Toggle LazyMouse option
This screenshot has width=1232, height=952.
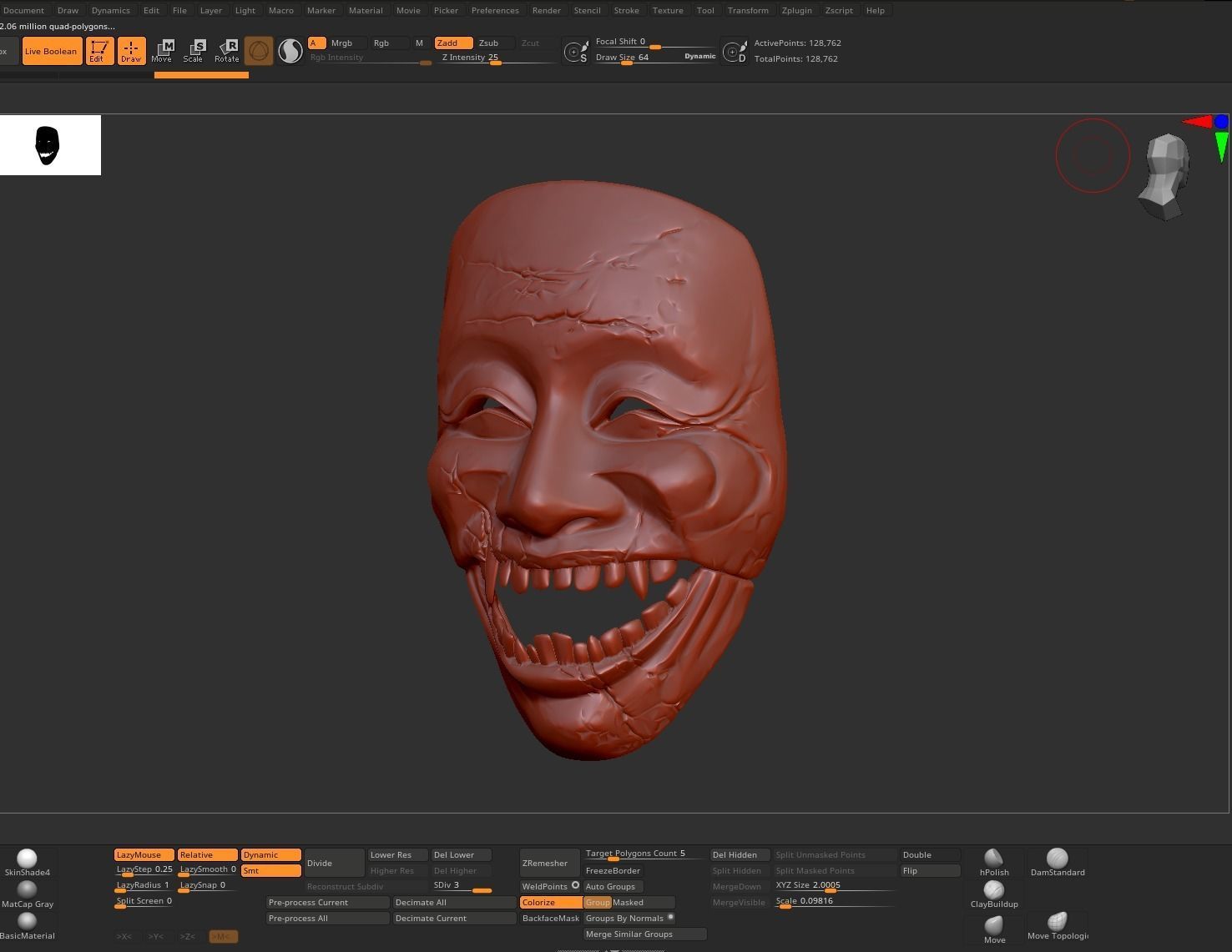click(x=144, y=854)
